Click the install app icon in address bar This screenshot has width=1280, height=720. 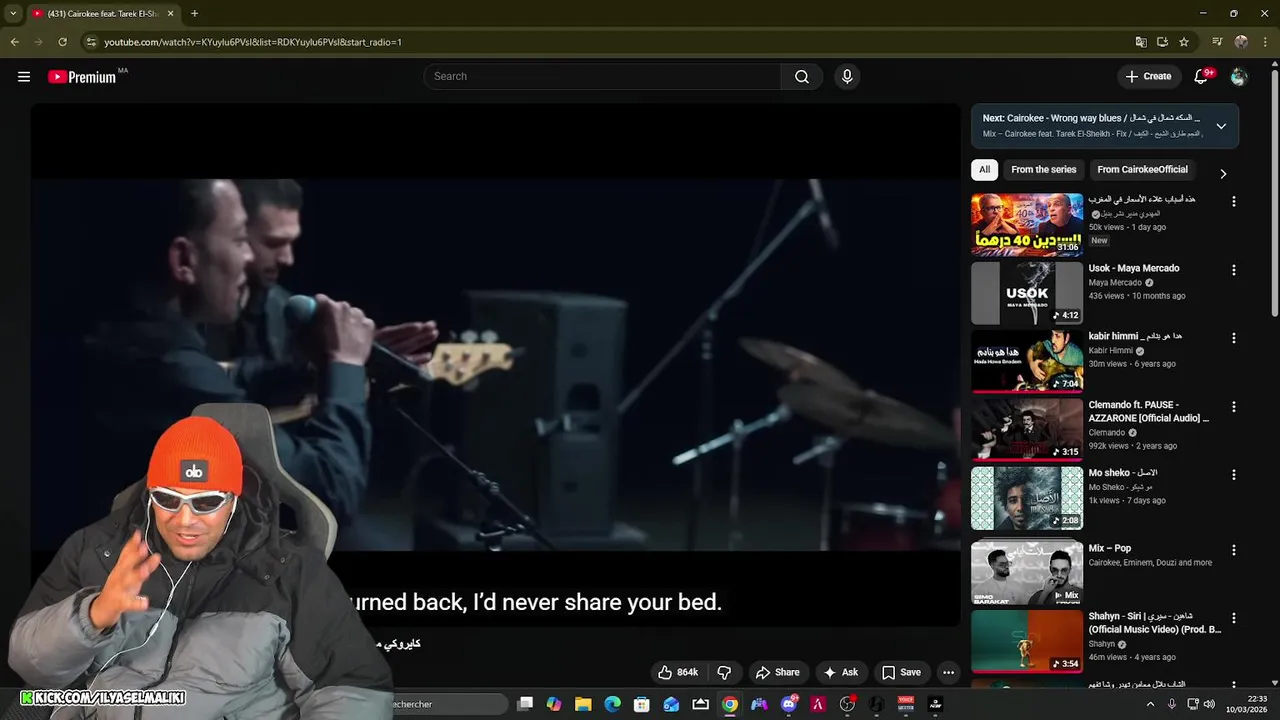[1162, 42]
